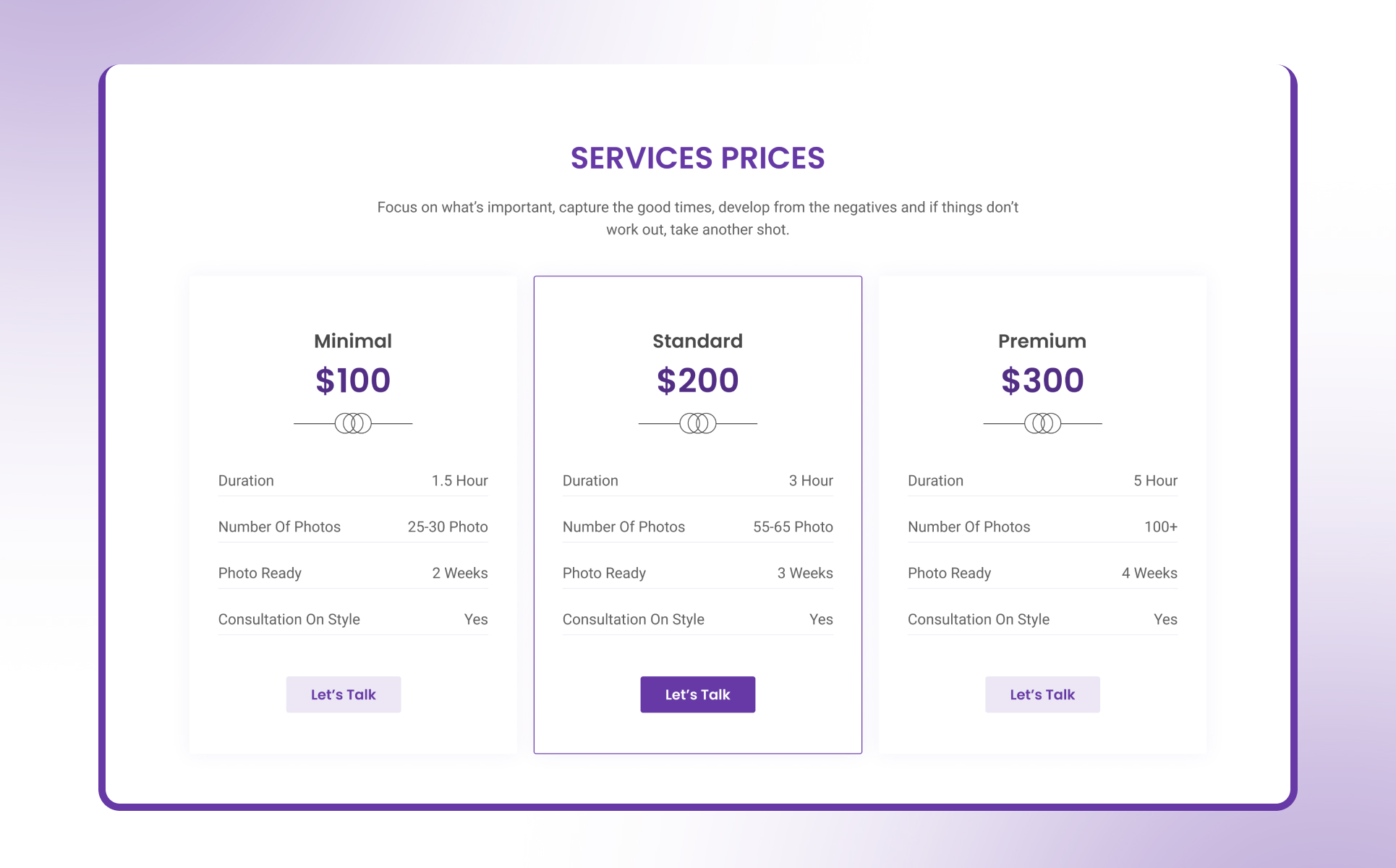The height and width of the screenshot is (868, 1396).
Task: Click the interlocking rings icon under Premium price
Action: [x=1042, y=423]
